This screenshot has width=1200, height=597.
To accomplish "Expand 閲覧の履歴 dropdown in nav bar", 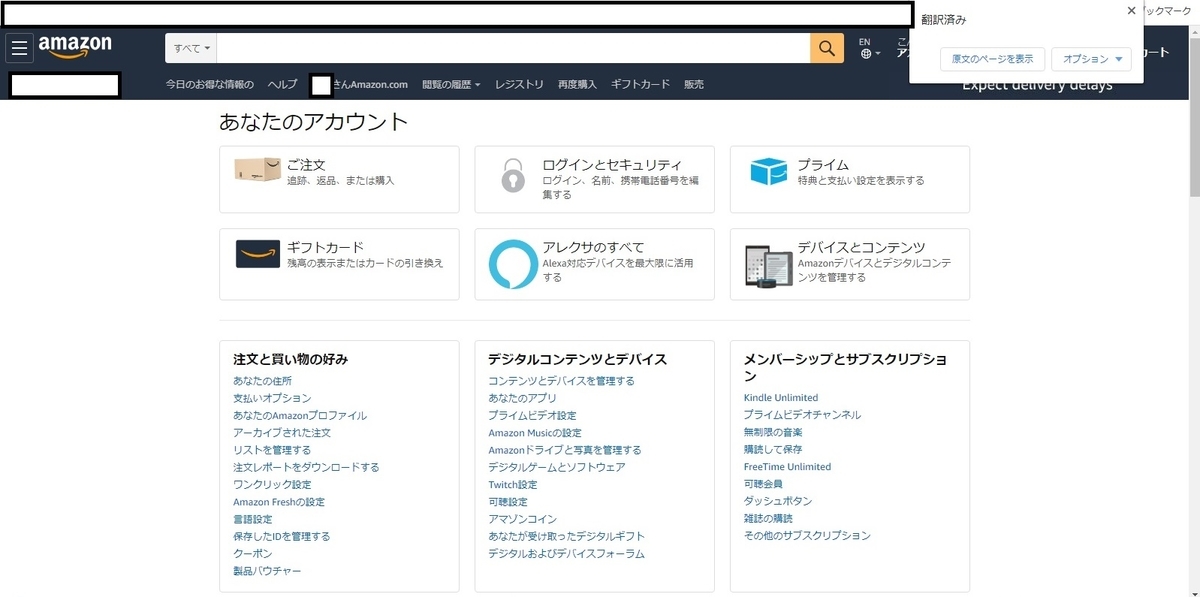I will pos(451,85).
